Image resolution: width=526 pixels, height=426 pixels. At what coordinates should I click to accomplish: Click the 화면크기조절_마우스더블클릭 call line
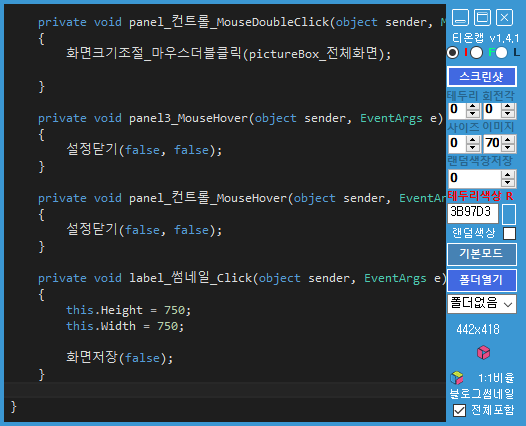pyautogui.click(x=228, y=54)
